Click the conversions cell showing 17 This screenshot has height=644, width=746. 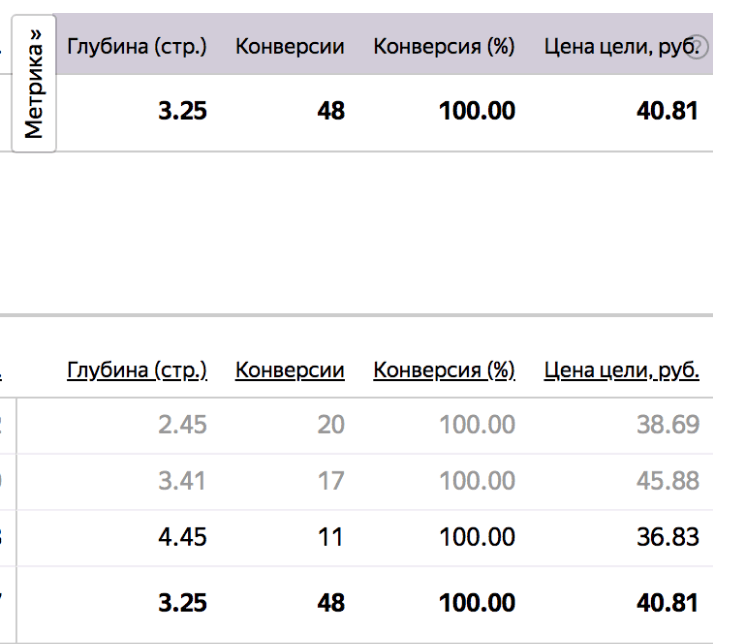(x=331, y=481)
